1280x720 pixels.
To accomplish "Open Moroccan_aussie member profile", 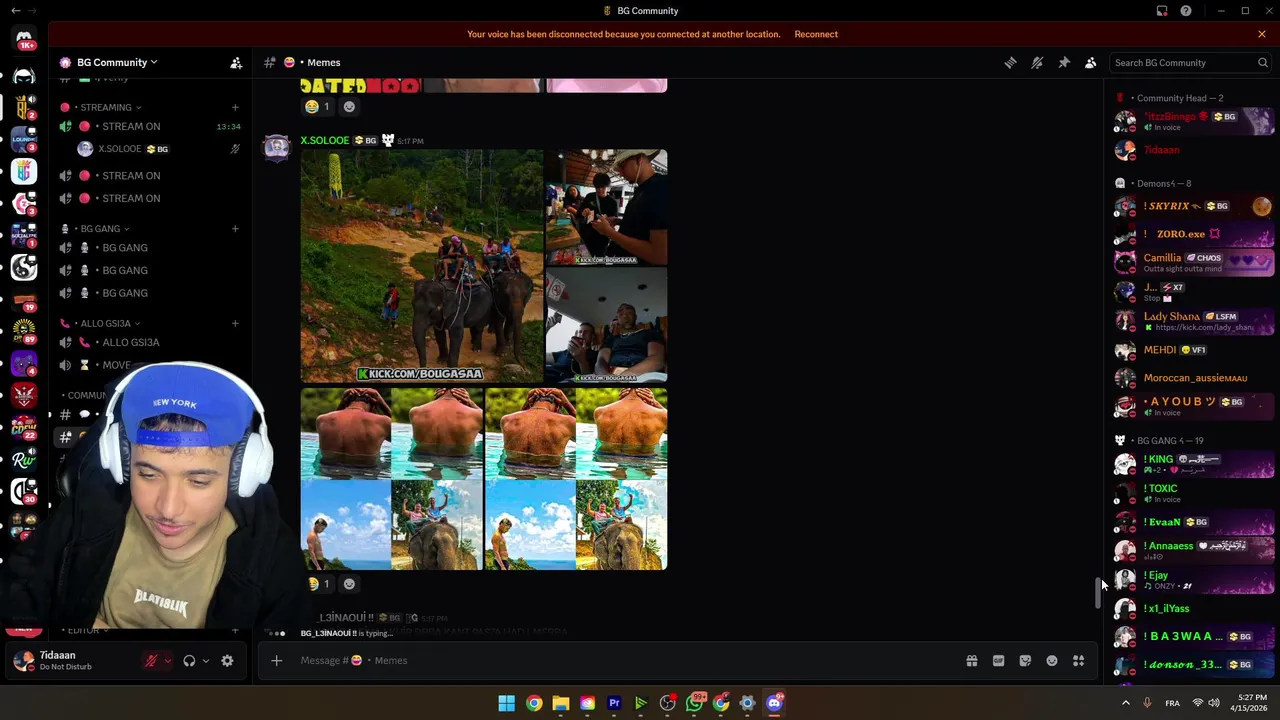I will [x=1193, y=378].
